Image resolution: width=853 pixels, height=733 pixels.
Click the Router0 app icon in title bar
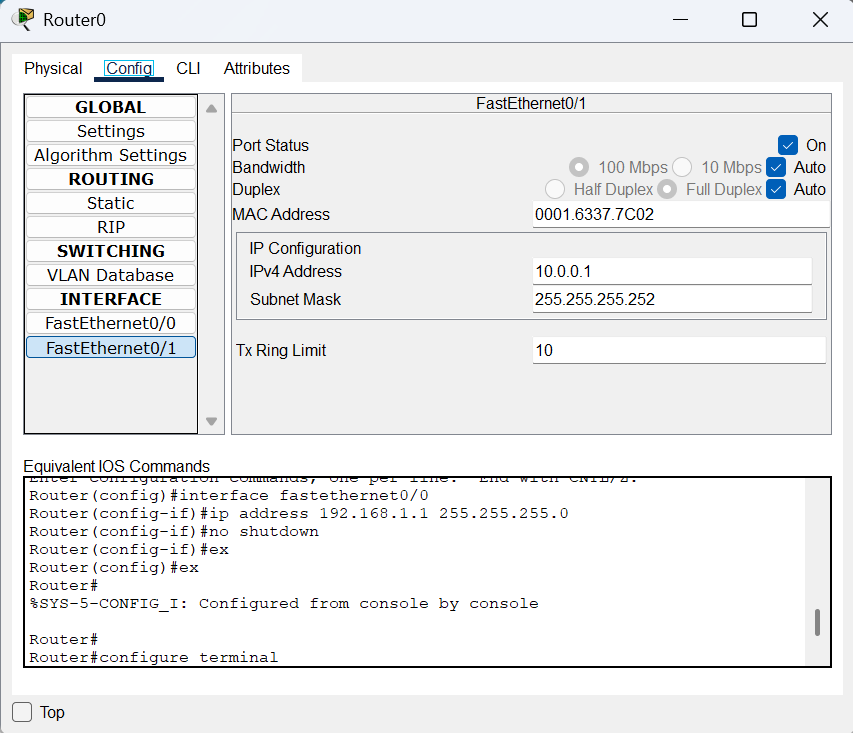22,20
